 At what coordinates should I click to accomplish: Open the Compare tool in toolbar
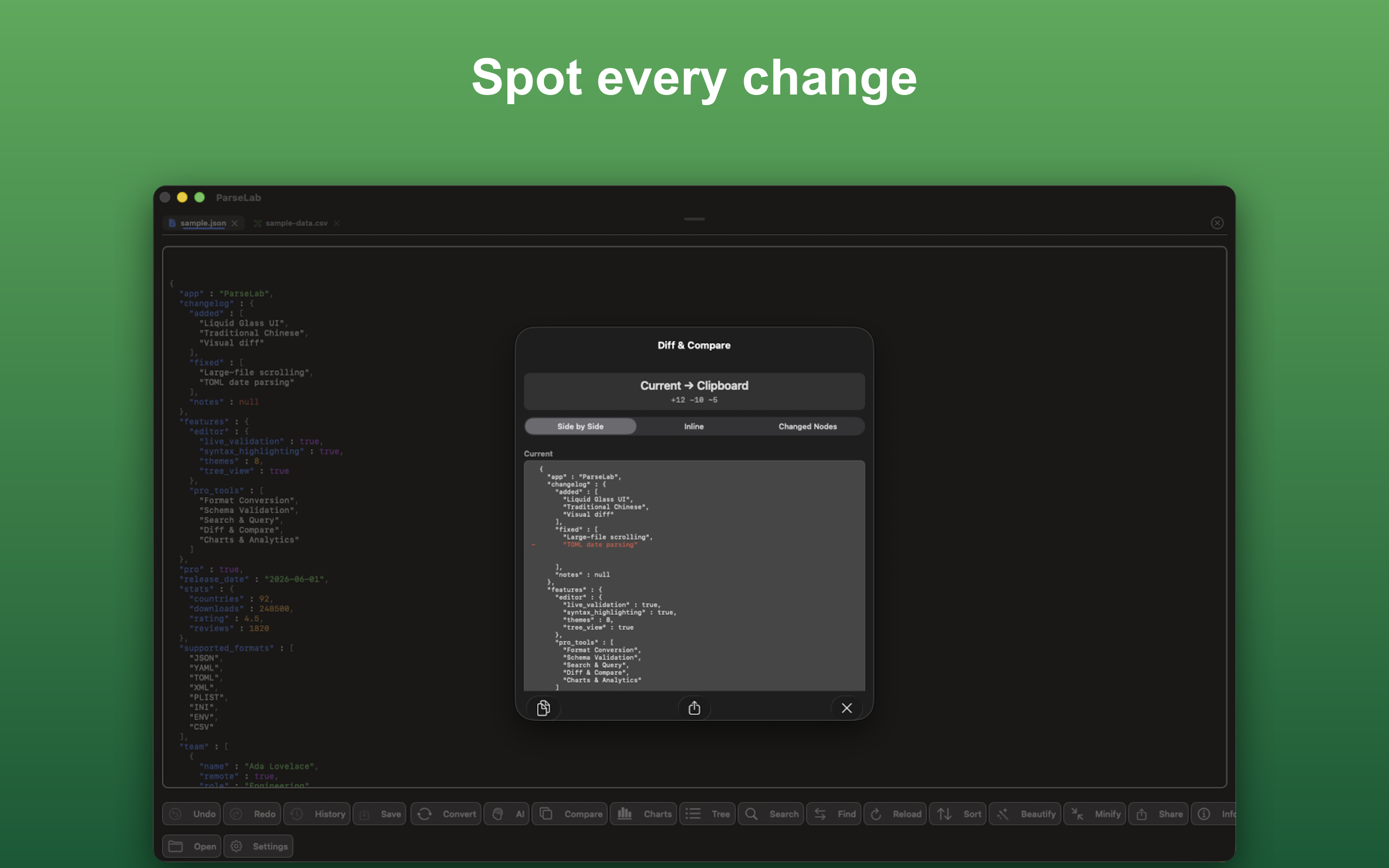pos(570,814)
